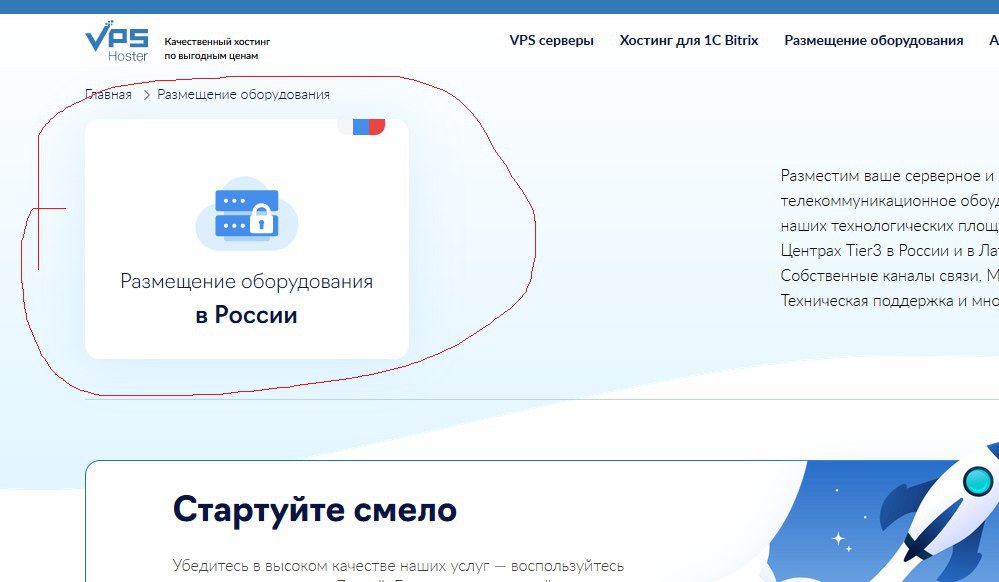
Task: Open the VPS Hoster logo homepage
Action: [x=117, y=41]
